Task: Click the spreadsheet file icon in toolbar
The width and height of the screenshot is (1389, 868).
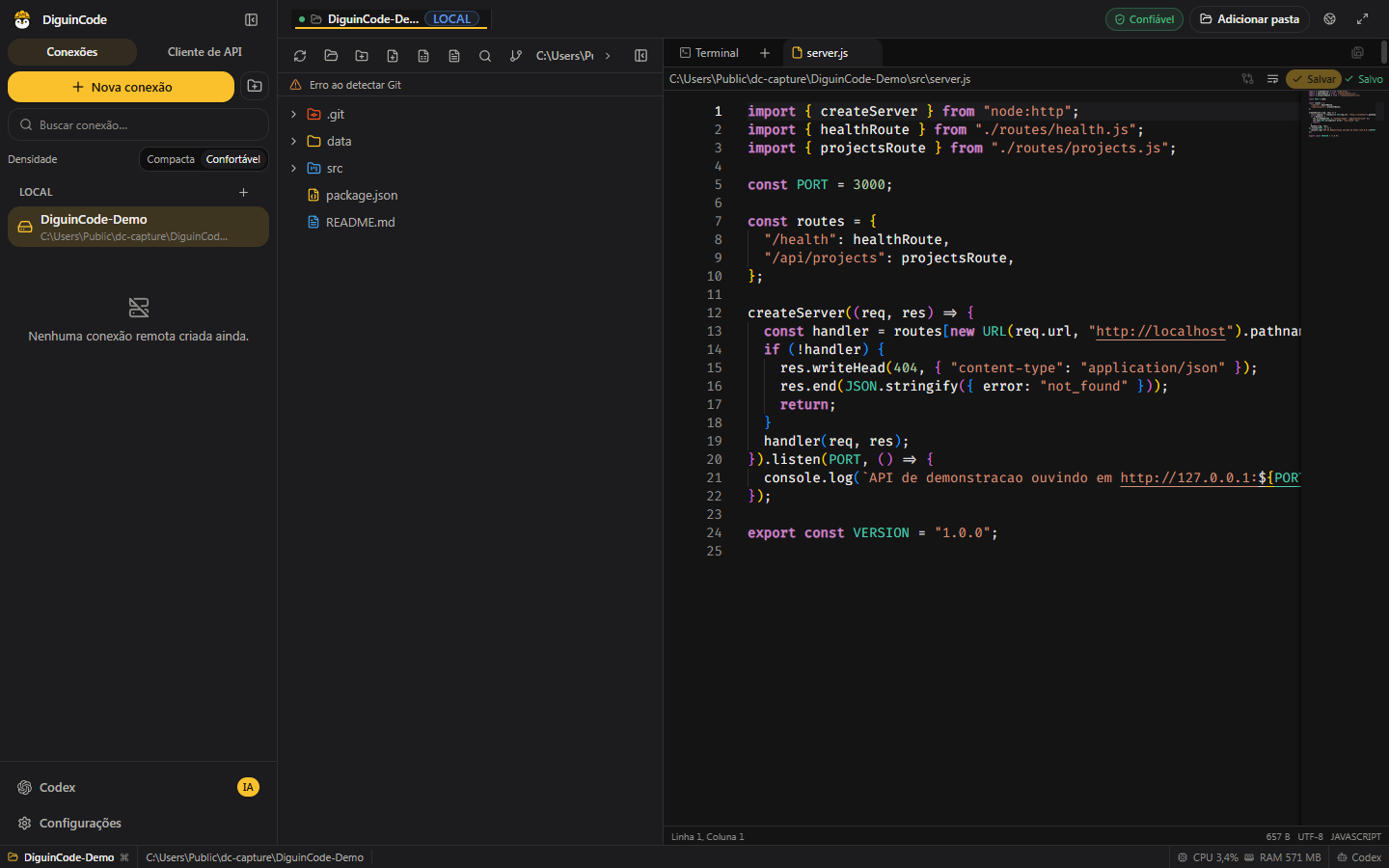Action: pos(423,56)
